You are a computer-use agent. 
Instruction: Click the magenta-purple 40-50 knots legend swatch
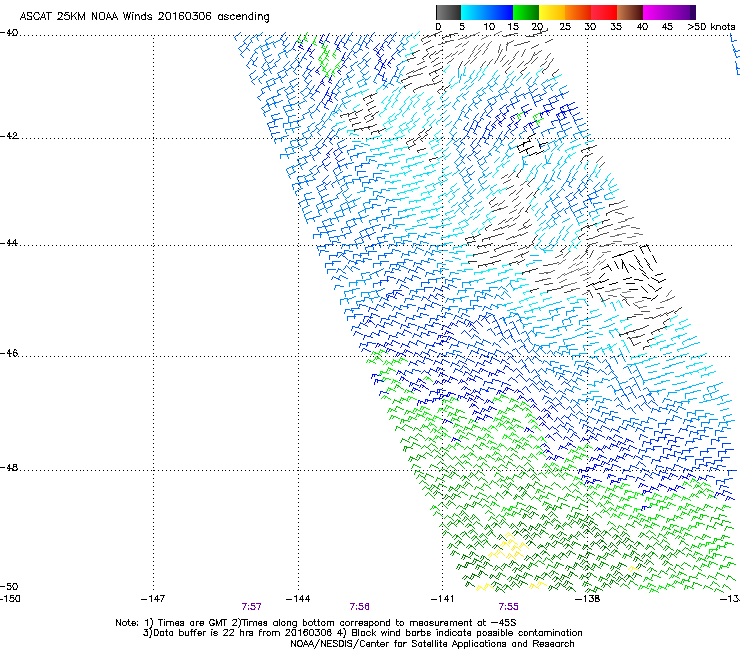pyautogui.click(x=666, y=12)
